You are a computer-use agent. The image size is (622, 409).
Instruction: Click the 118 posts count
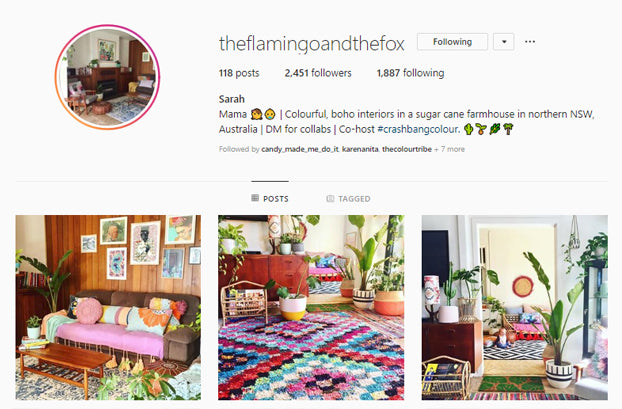coord(239,73)
